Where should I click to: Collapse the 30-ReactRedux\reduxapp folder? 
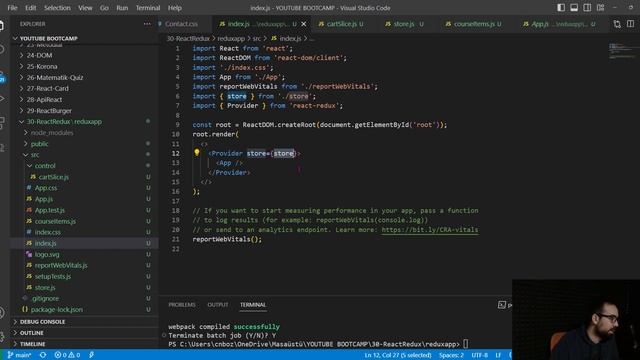tap(64, 122)
